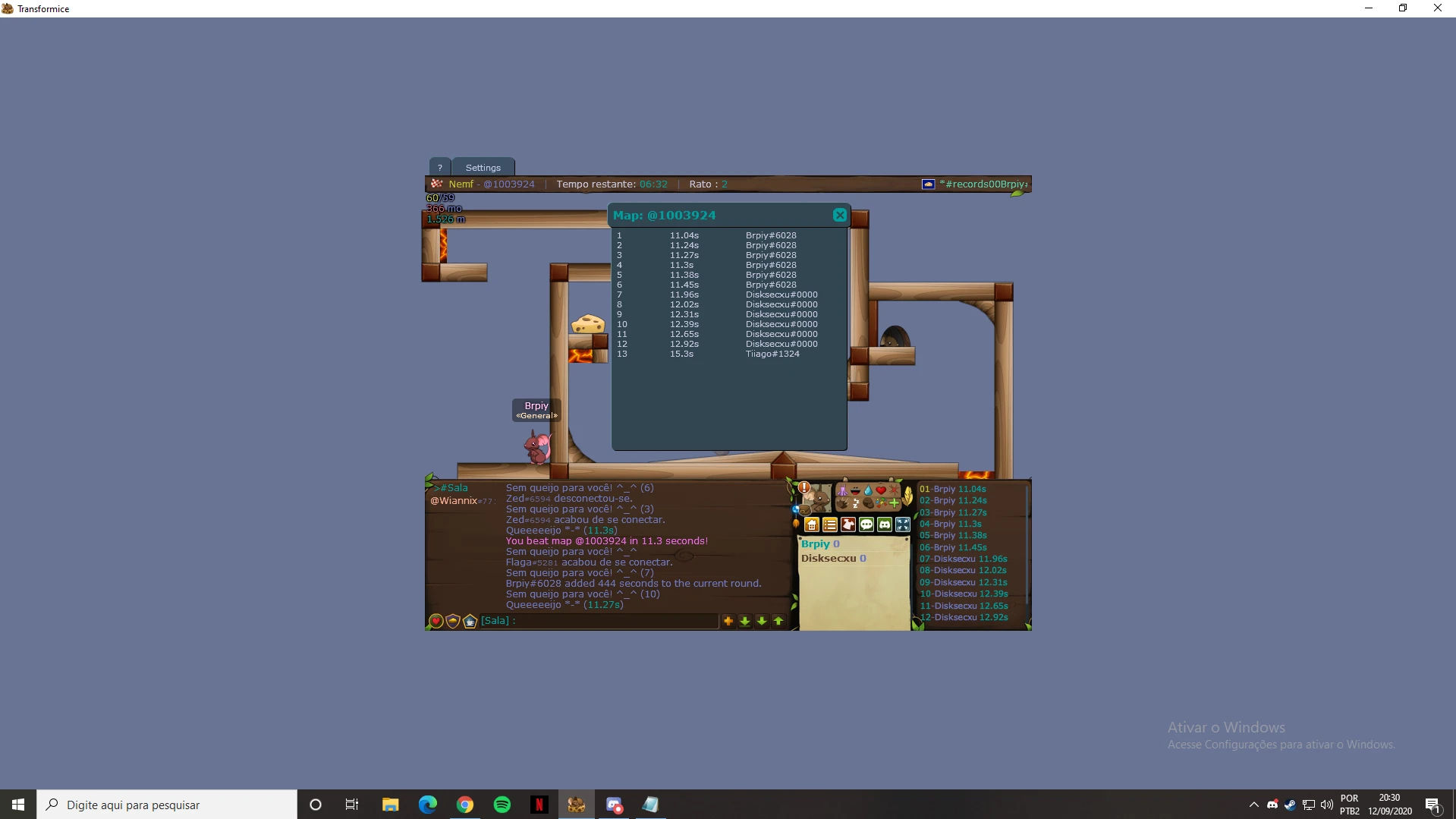Use the sleeping Zzz emote

click(x=855, y=503)
